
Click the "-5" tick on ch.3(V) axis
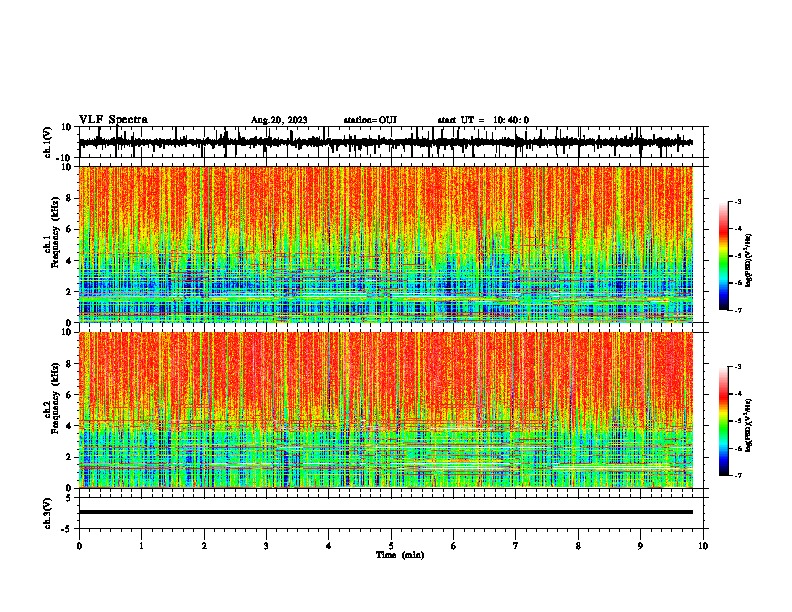pos(67,529)
